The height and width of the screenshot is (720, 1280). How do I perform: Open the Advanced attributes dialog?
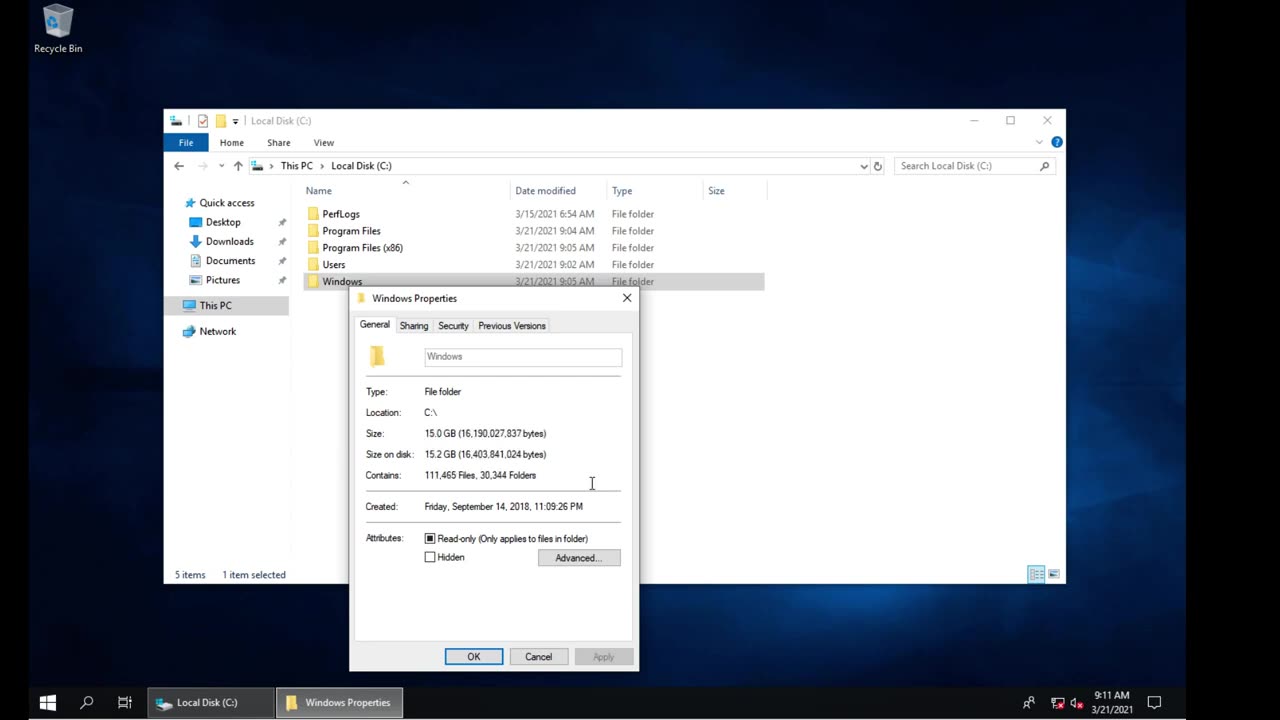[x=579, y=558]
